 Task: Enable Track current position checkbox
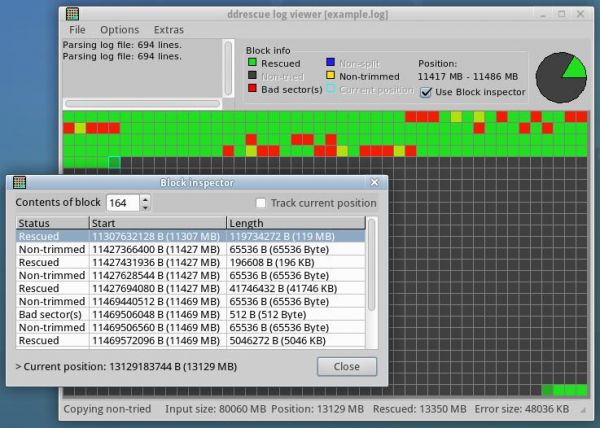tap(261, 203)
